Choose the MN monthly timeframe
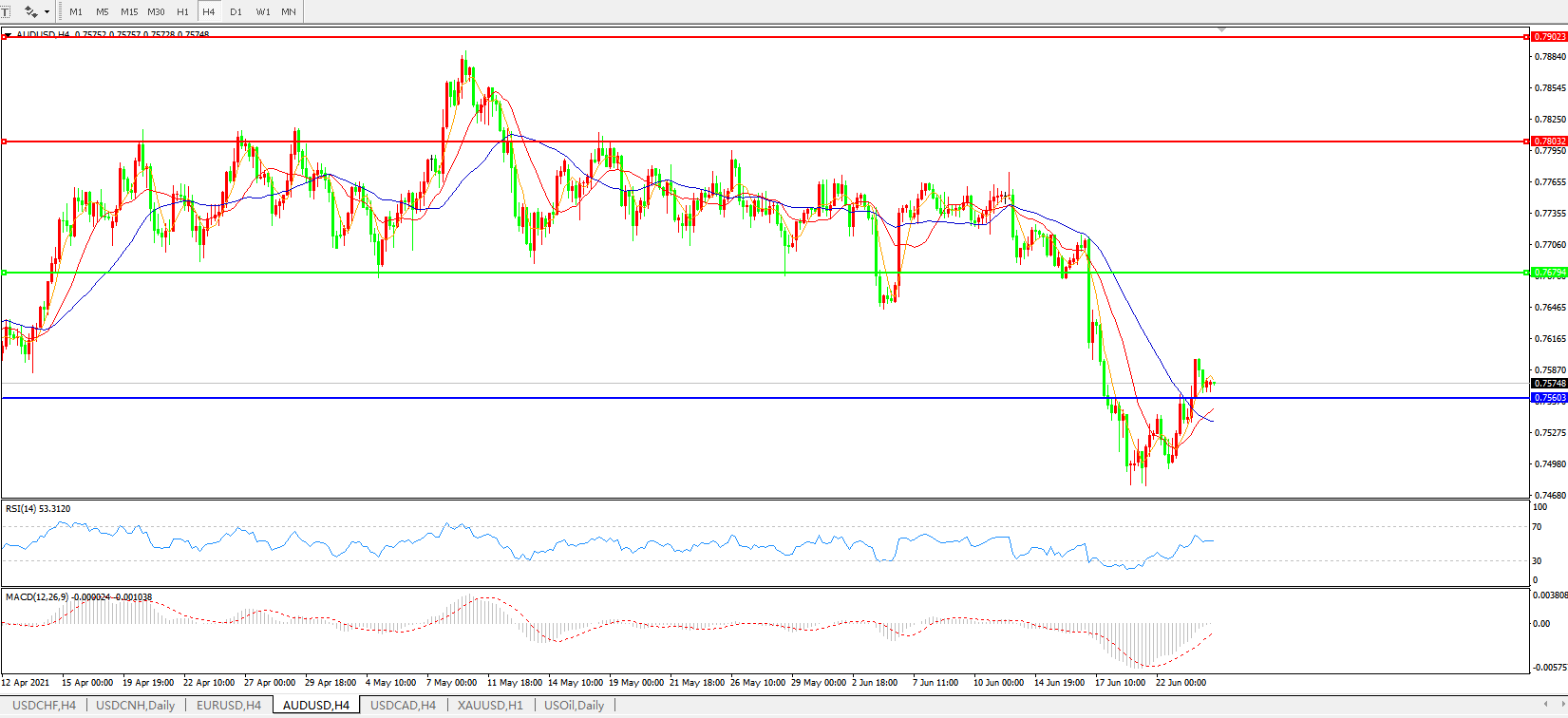The image size is (1568, 718). click(x=289, y=12)
